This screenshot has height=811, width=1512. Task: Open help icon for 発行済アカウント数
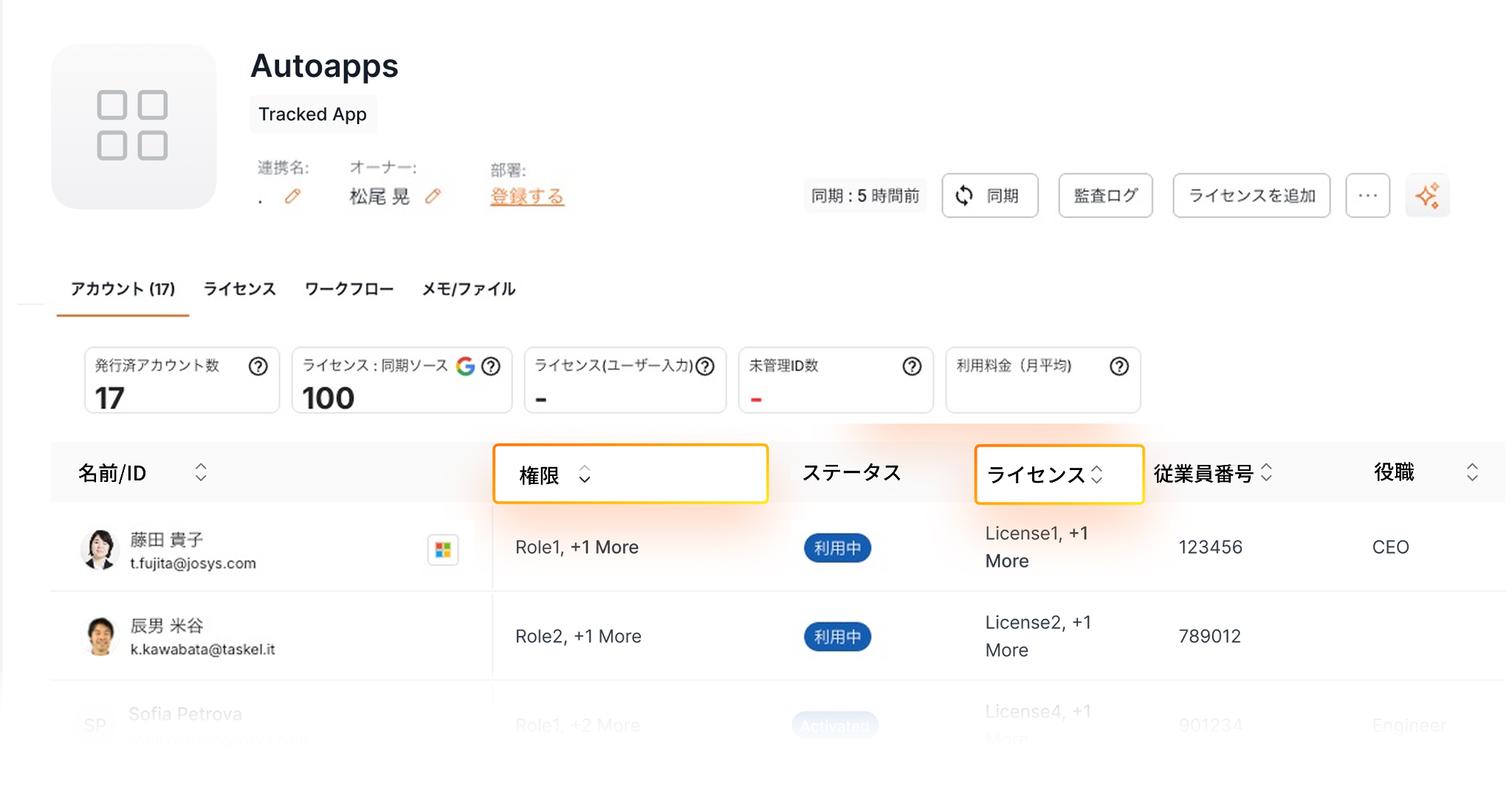258,366
